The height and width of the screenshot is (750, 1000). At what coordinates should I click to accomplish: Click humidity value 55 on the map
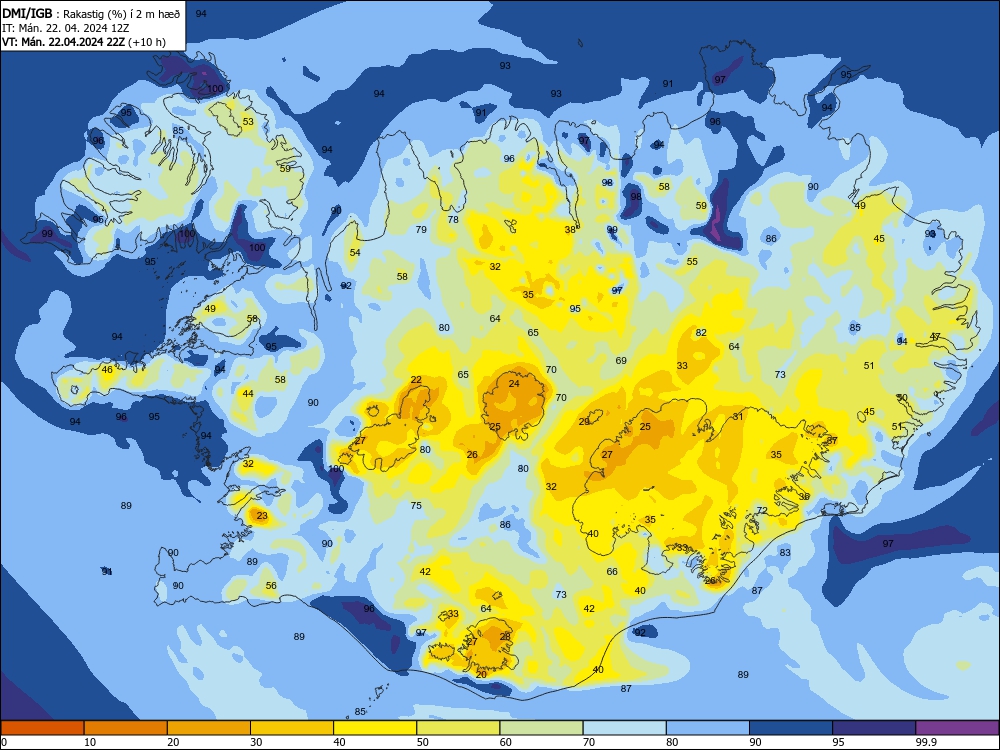692,261
